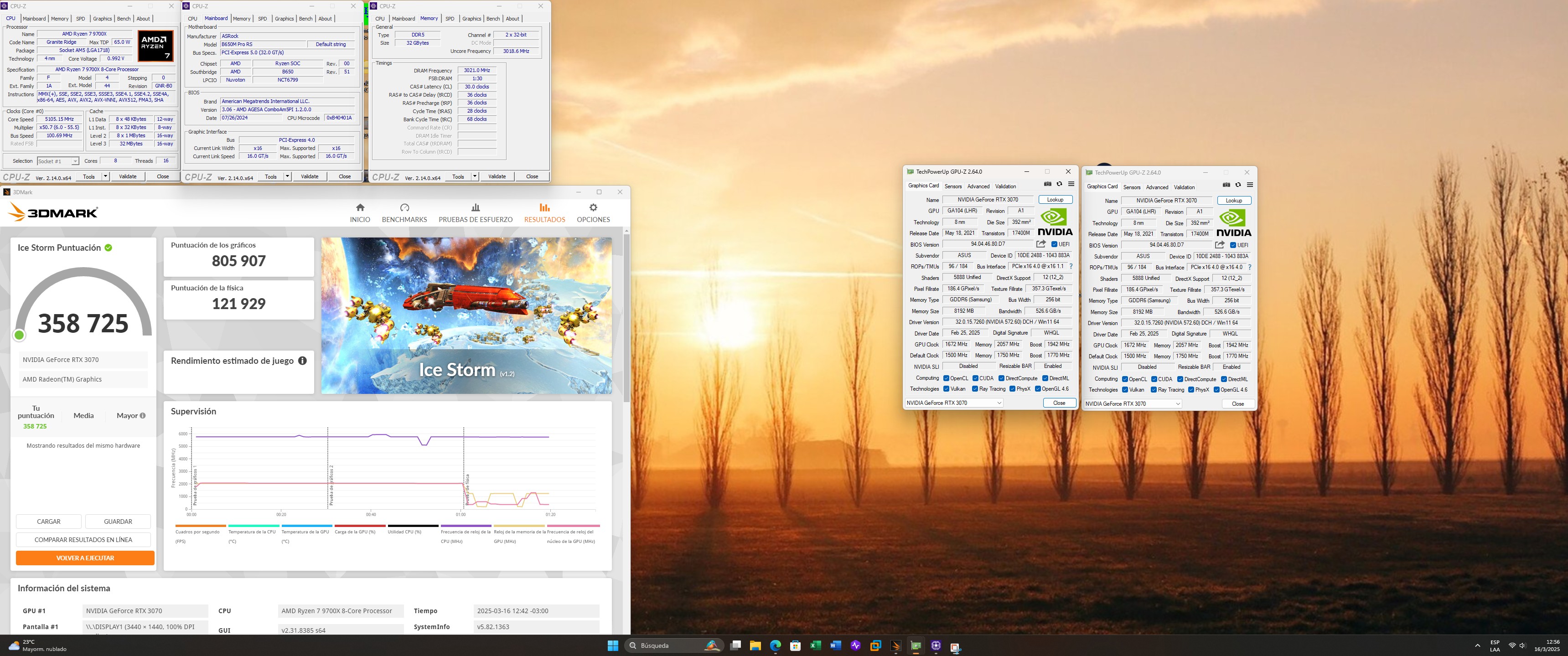Click green validated check beside Ice Storm Puntuación

109,248
